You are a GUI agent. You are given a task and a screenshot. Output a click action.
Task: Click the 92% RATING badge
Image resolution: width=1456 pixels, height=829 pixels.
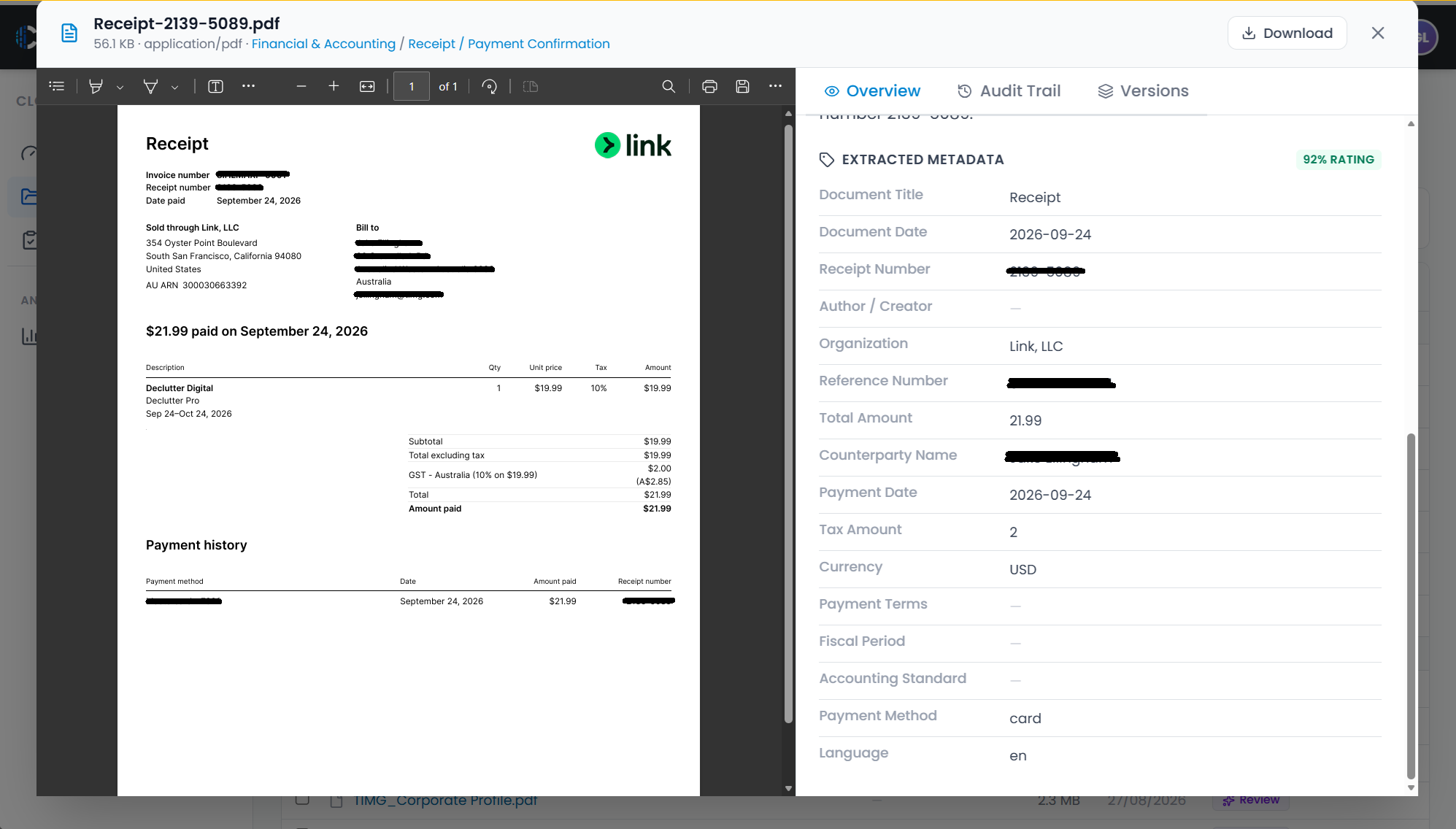(1338, 160)
